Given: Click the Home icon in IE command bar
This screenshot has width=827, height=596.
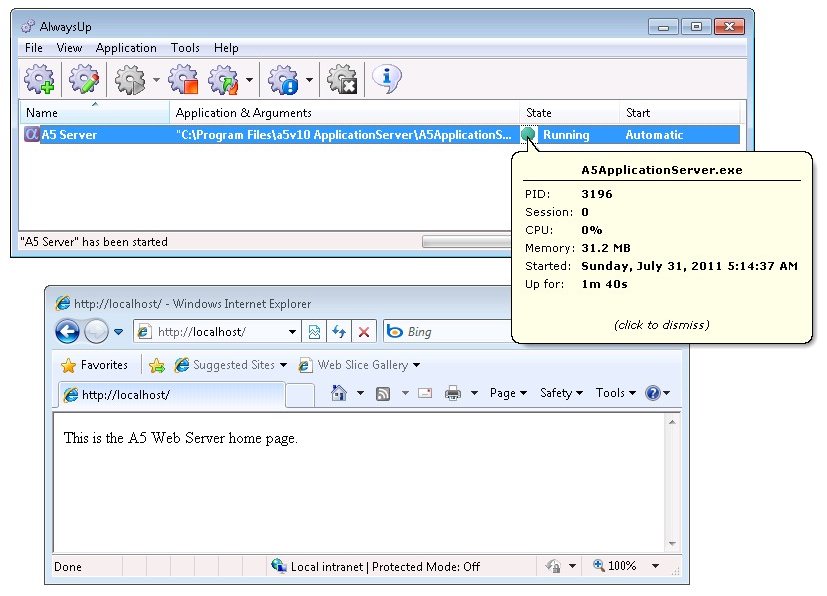Looking at the screenshot, I should tap(339, 393).
